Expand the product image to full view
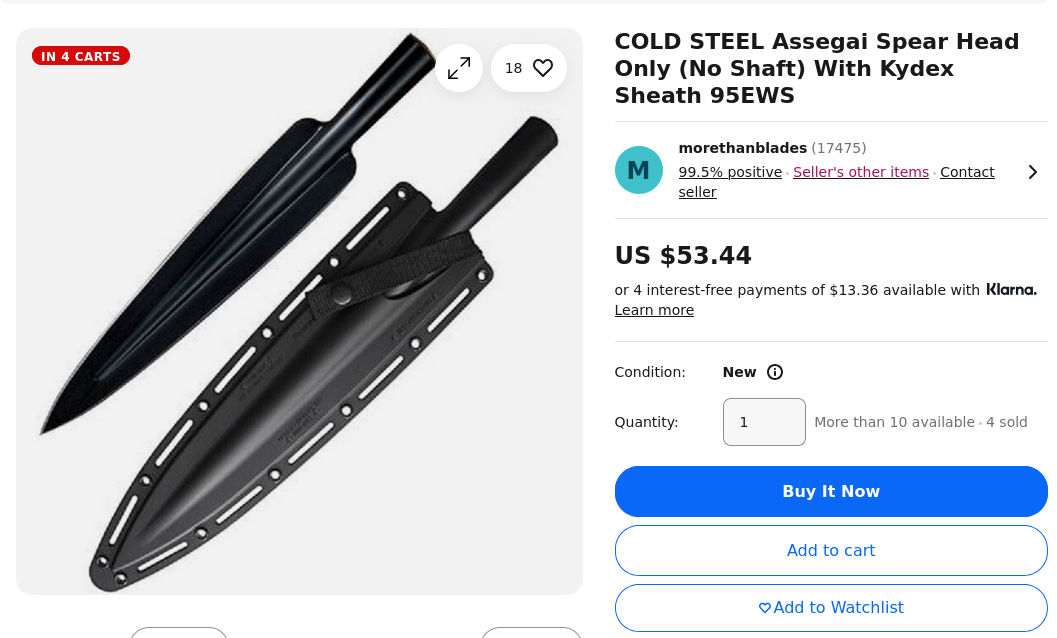The image size is (1057, 638). [x=459, y=68]
